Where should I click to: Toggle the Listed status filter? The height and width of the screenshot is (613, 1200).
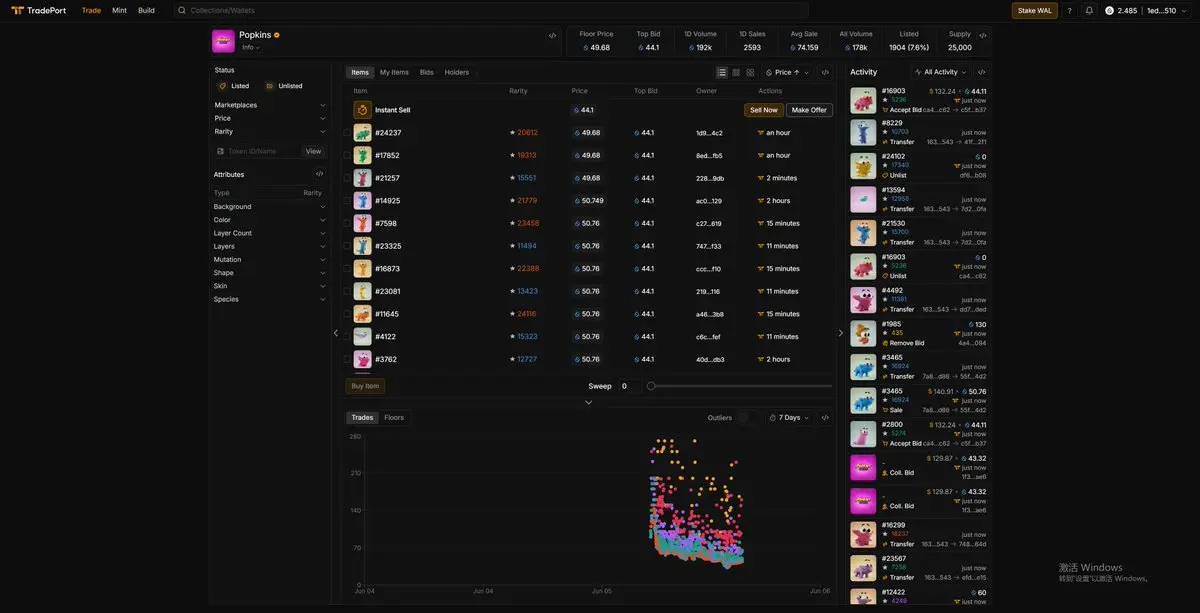tap(234, 86)
